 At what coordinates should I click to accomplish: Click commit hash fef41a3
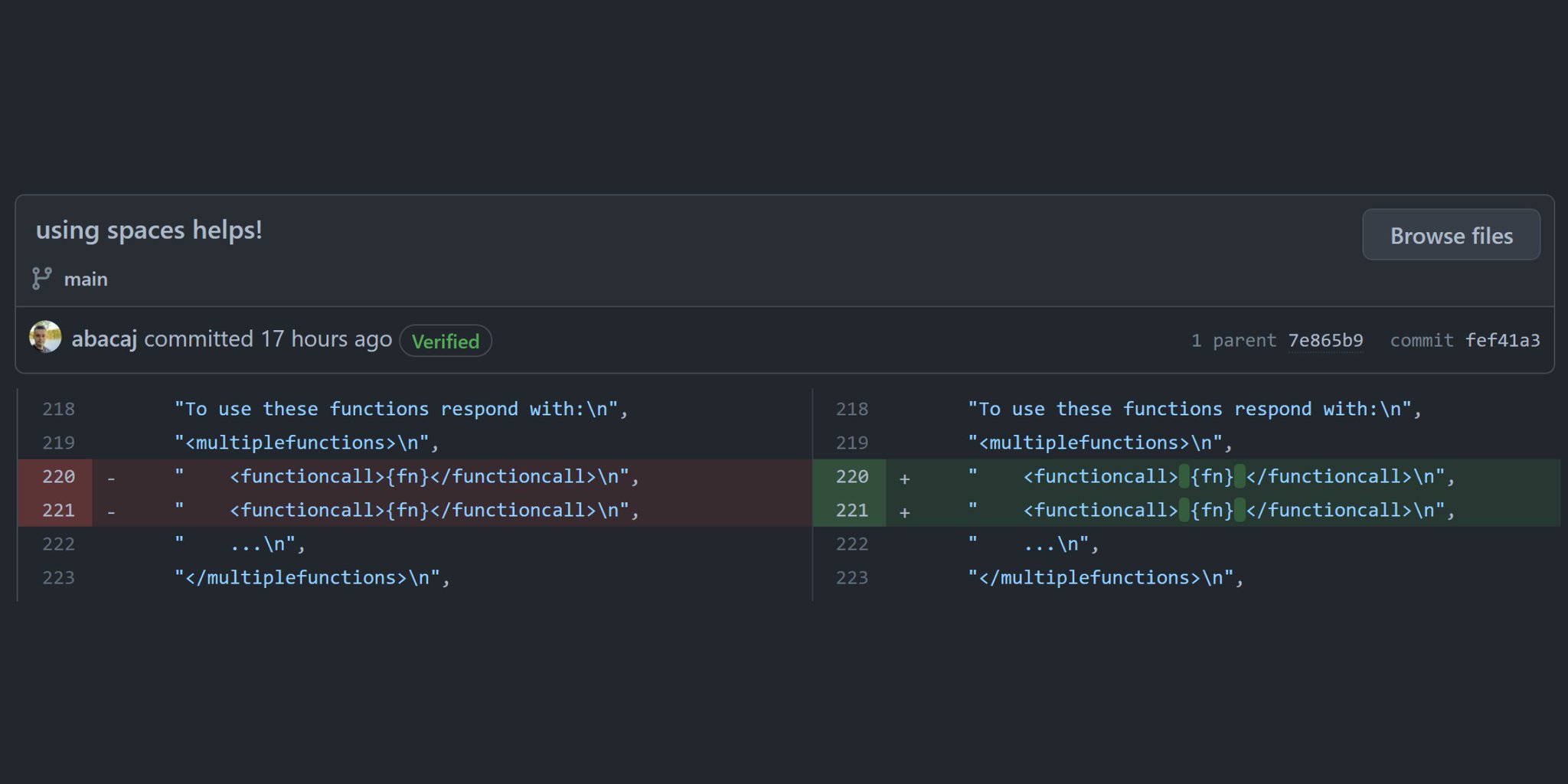pyautogui.click(x=1502, y=340)
